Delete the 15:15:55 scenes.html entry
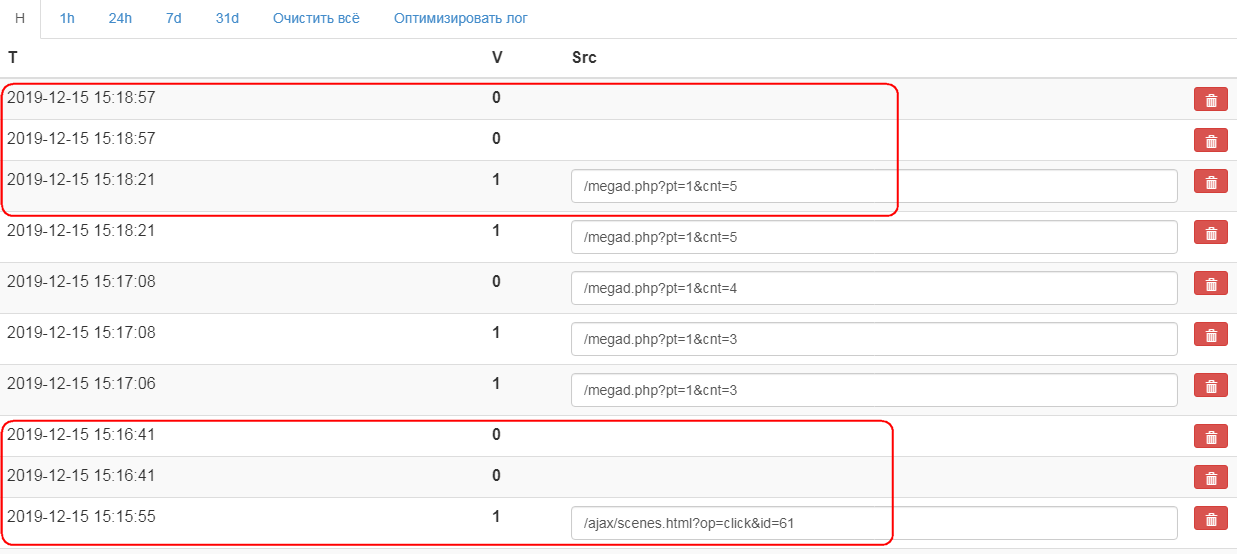 tap(1210, 519)
